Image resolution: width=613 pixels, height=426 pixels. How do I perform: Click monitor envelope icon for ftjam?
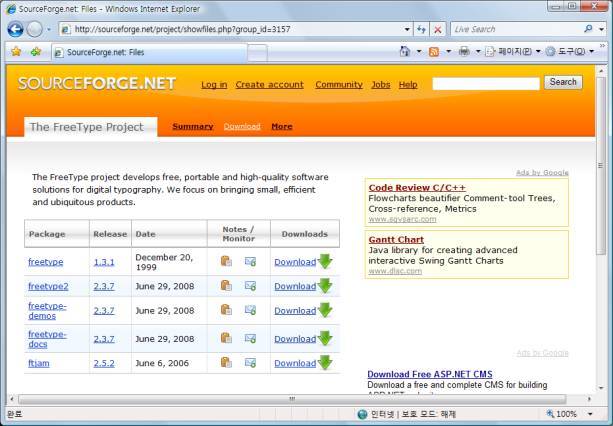(250, 363)
